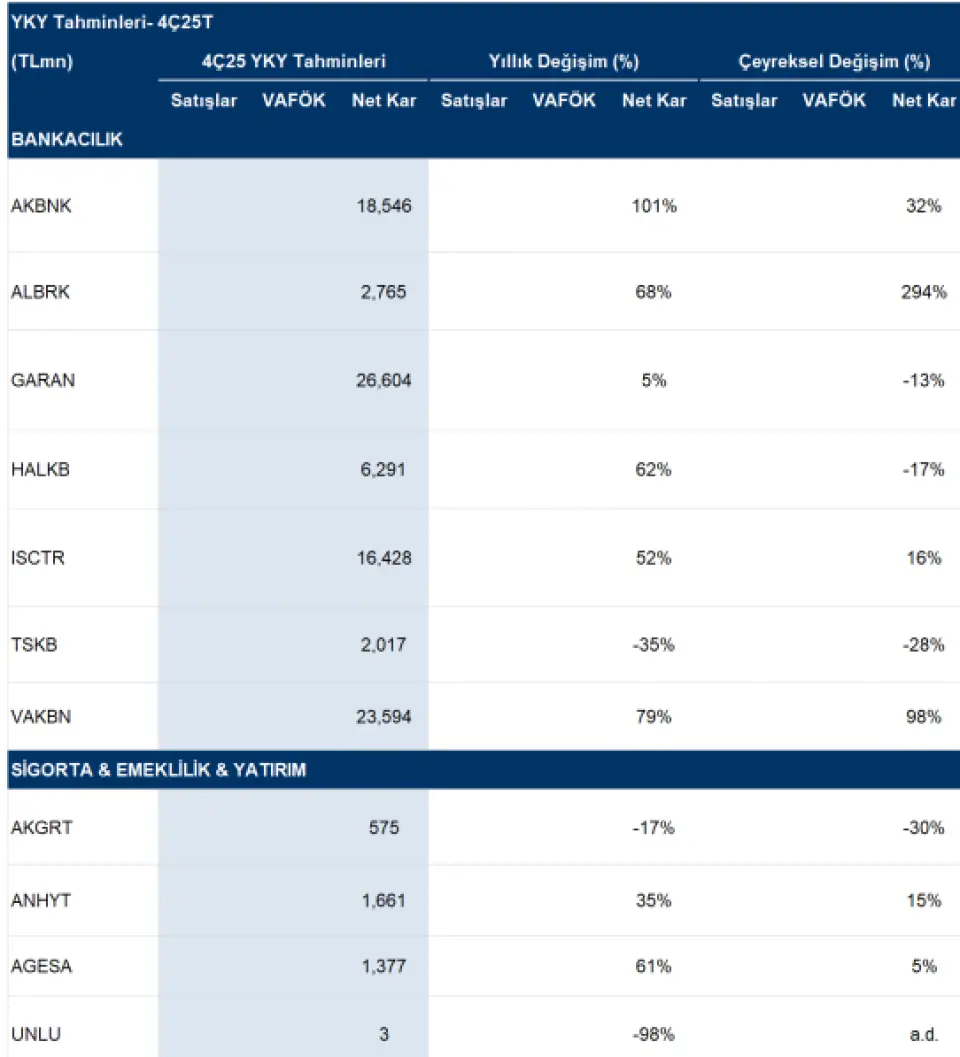
Task: Click ISCTR net profit value 16,428
Action: click(383, 557)
